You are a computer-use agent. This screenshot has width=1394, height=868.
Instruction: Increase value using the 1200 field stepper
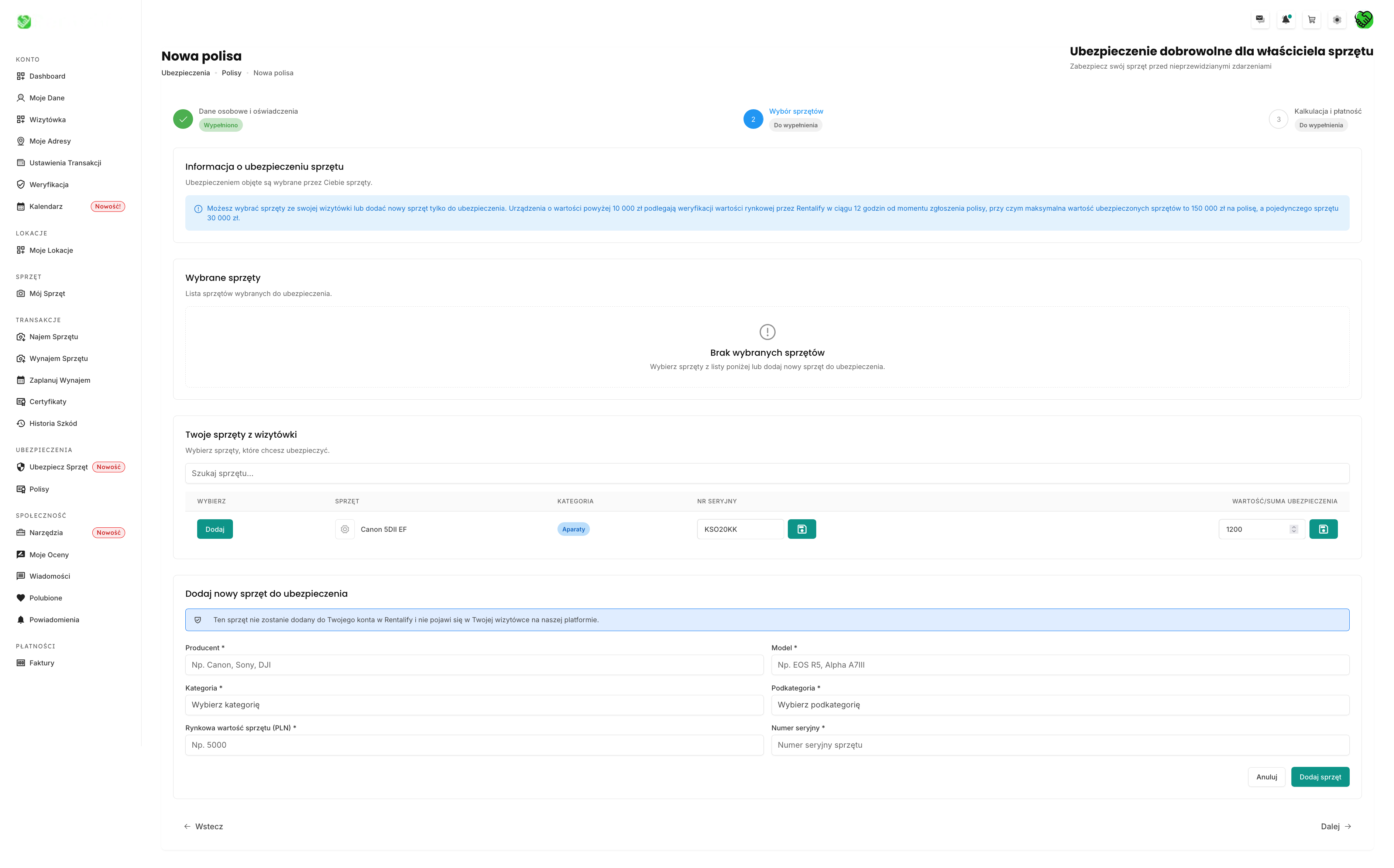1294,526
